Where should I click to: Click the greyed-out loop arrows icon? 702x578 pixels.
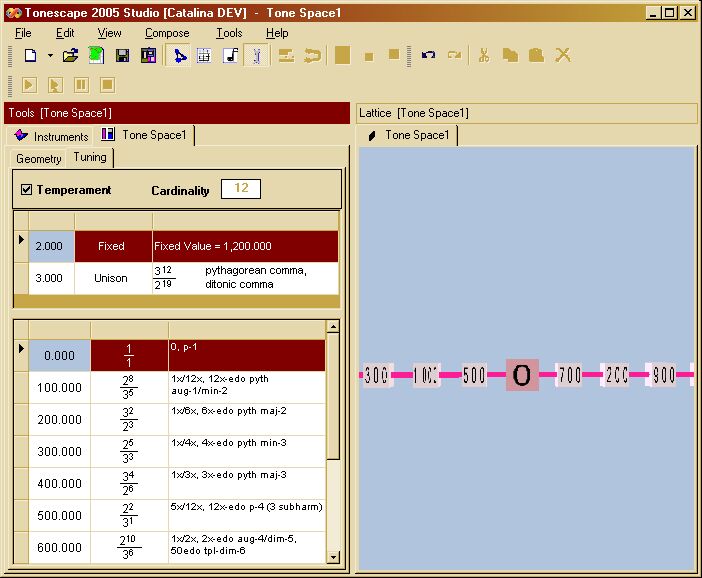pos(312,56)
